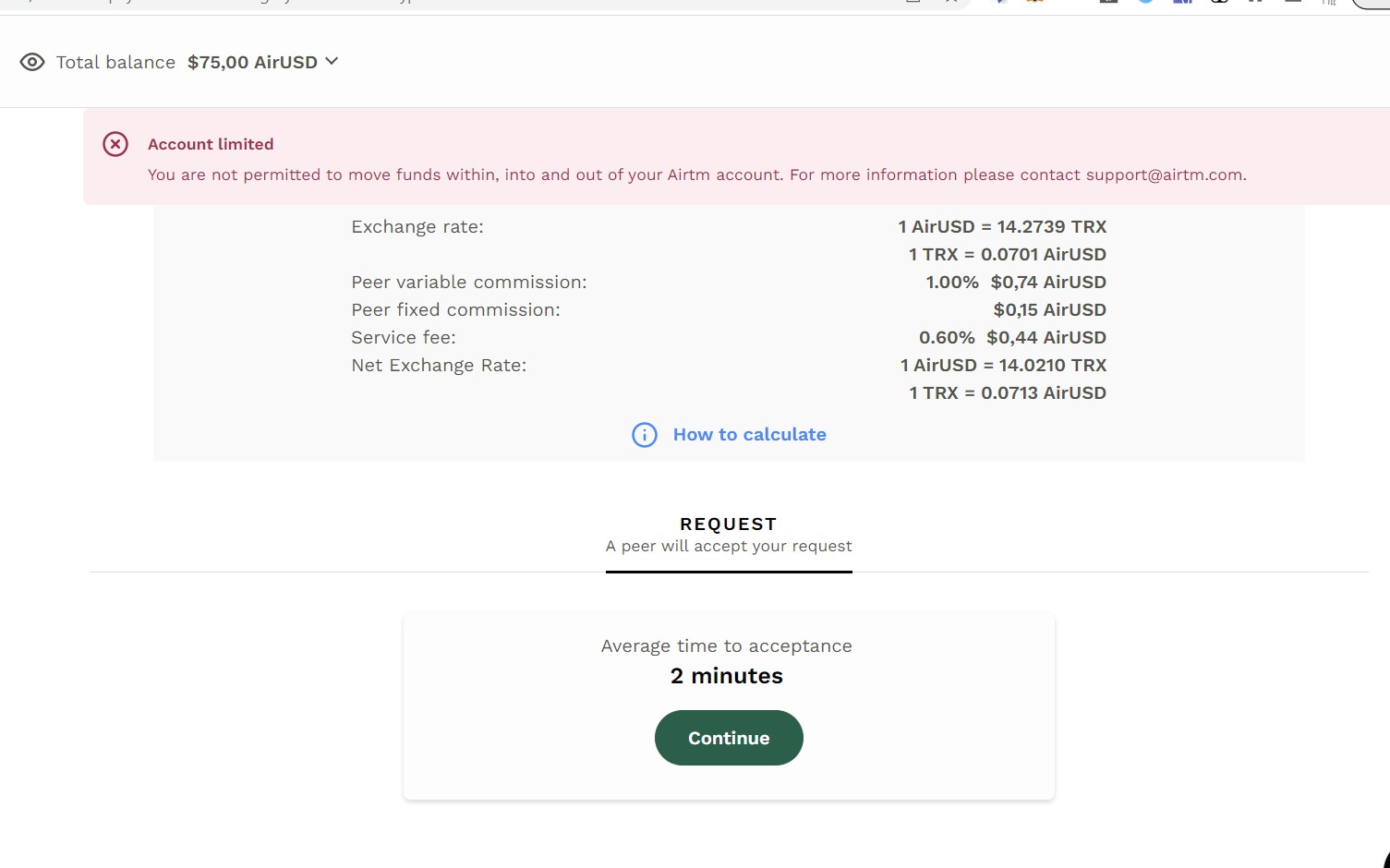1390x868 pixels.
Task: Click the Peer fixed commission: label
Action: pos(455,309)
